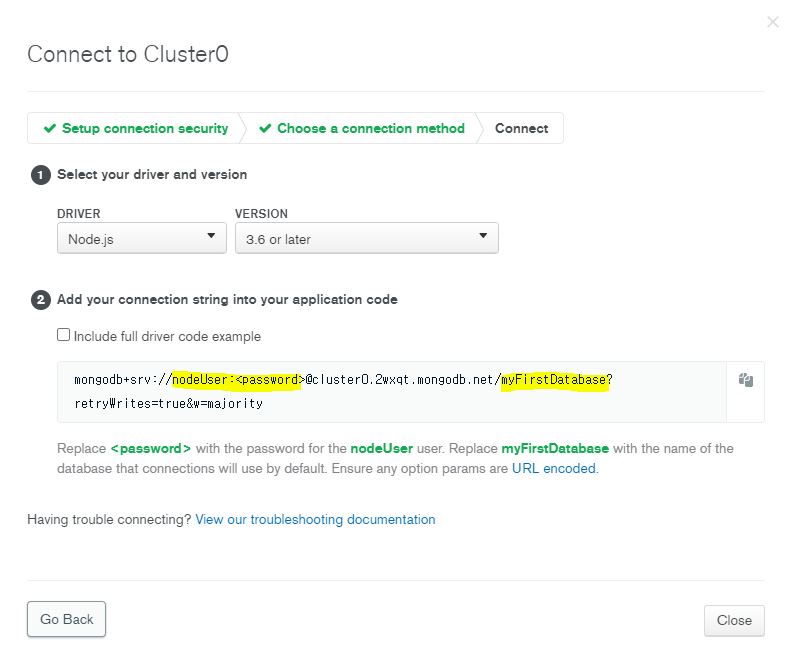Screen dimensions: 791x661
Task: Click highlighted nodeUser:<password> in connection string
Action: tap(236, 379)
